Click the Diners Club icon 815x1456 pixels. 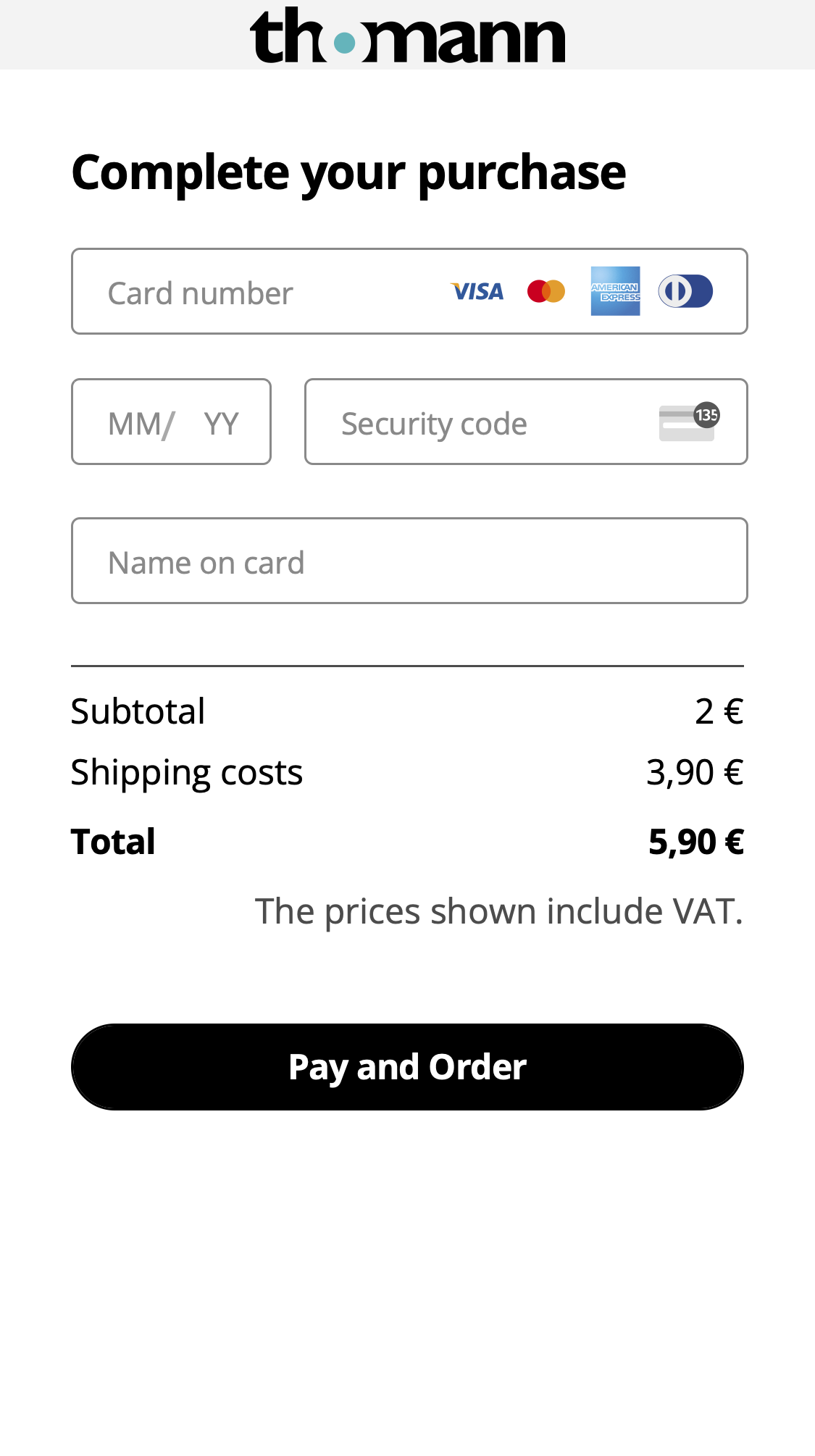[685, 291]
